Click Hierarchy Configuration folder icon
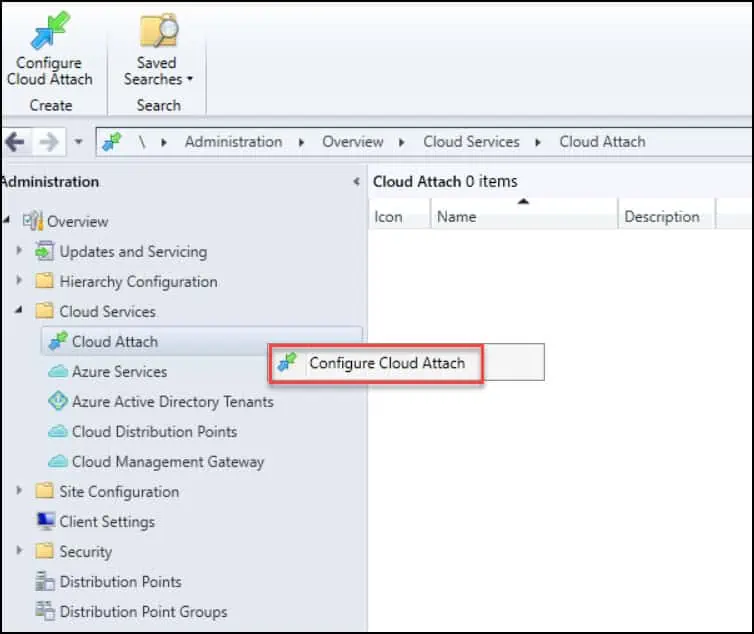 45,281
